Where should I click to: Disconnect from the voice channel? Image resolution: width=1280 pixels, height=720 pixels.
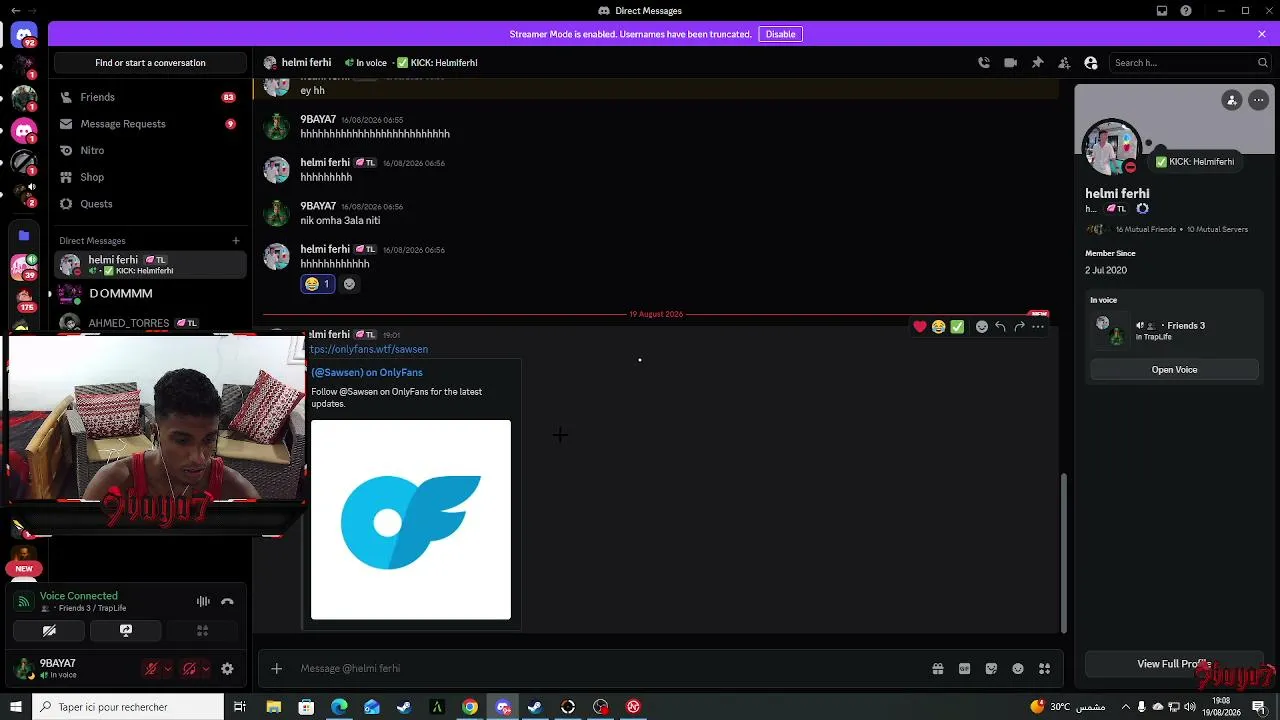(x=227, y=601)
